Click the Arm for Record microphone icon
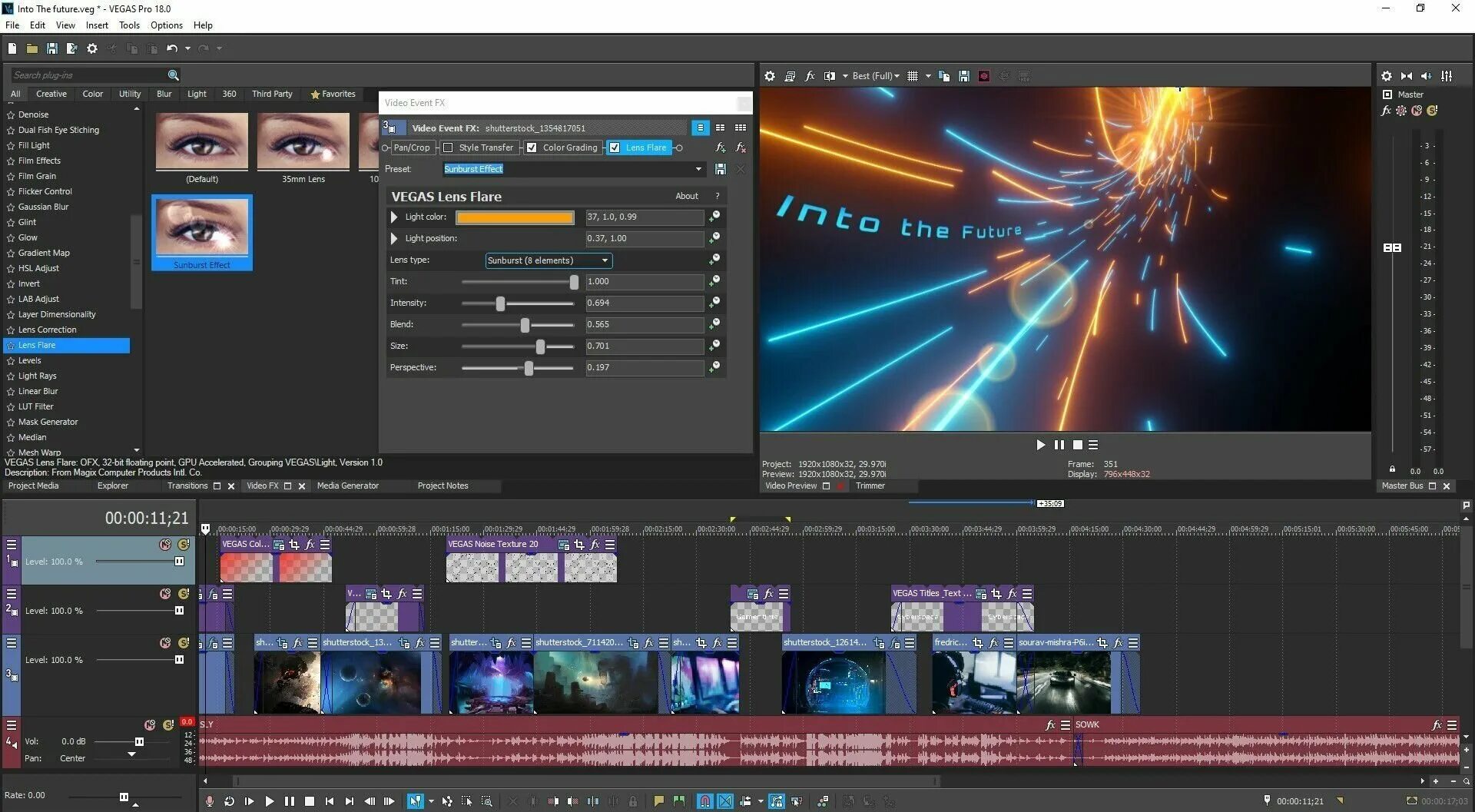1475x812 pixels. 210,801
